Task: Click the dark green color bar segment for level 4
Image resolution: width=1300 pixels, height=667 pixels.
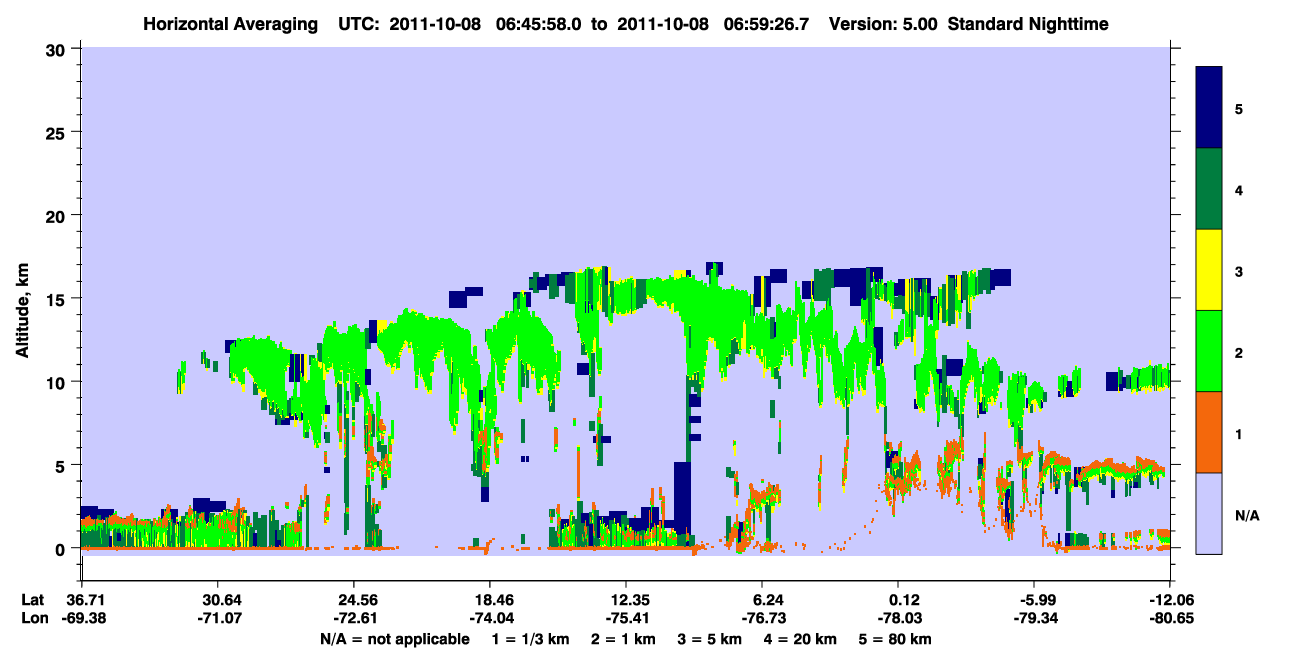Action: point(1210,189)
